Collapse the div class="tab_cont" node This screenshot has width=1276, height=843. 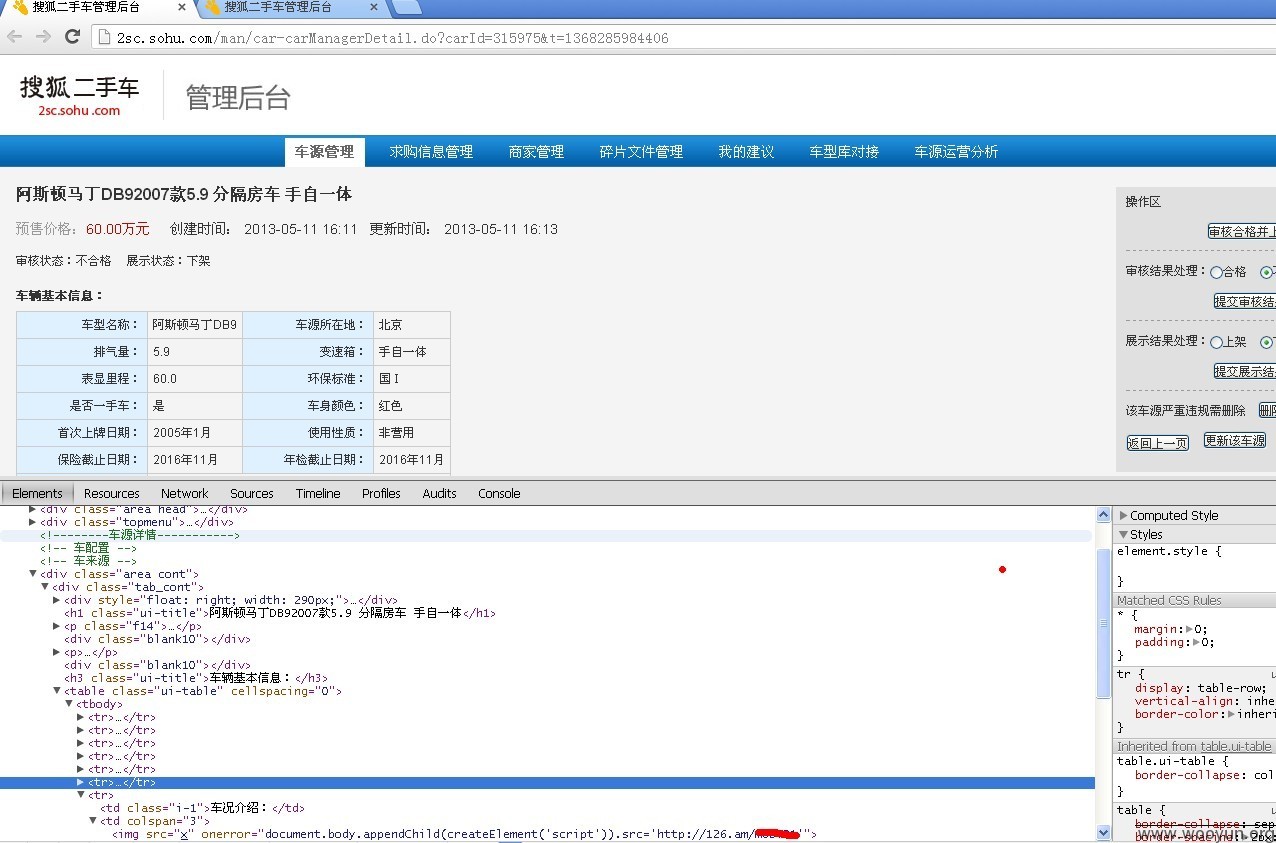[x=45, y=587]
